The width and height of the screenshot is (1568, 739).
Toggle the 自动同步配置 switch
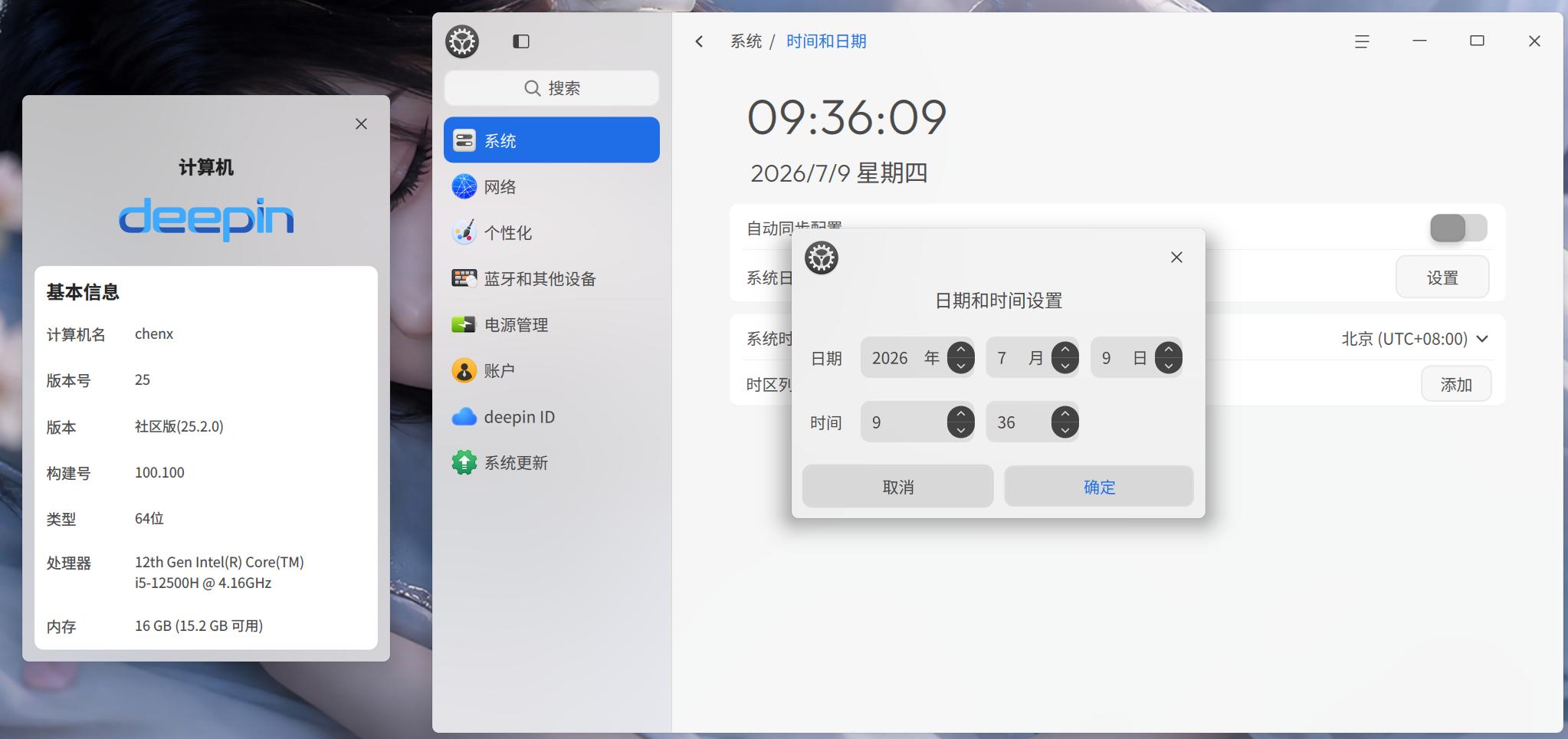[1458, 228]
